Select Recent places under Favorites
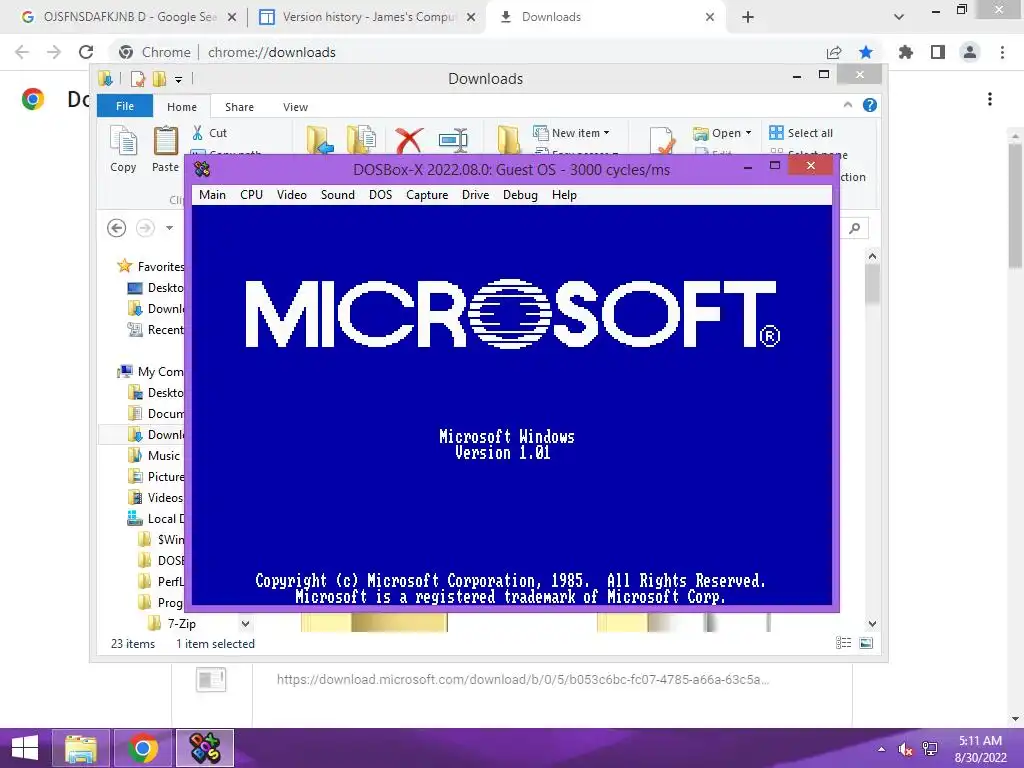Screen dimensions: 1024x768 pyautogui.click(x=156, y=330)
